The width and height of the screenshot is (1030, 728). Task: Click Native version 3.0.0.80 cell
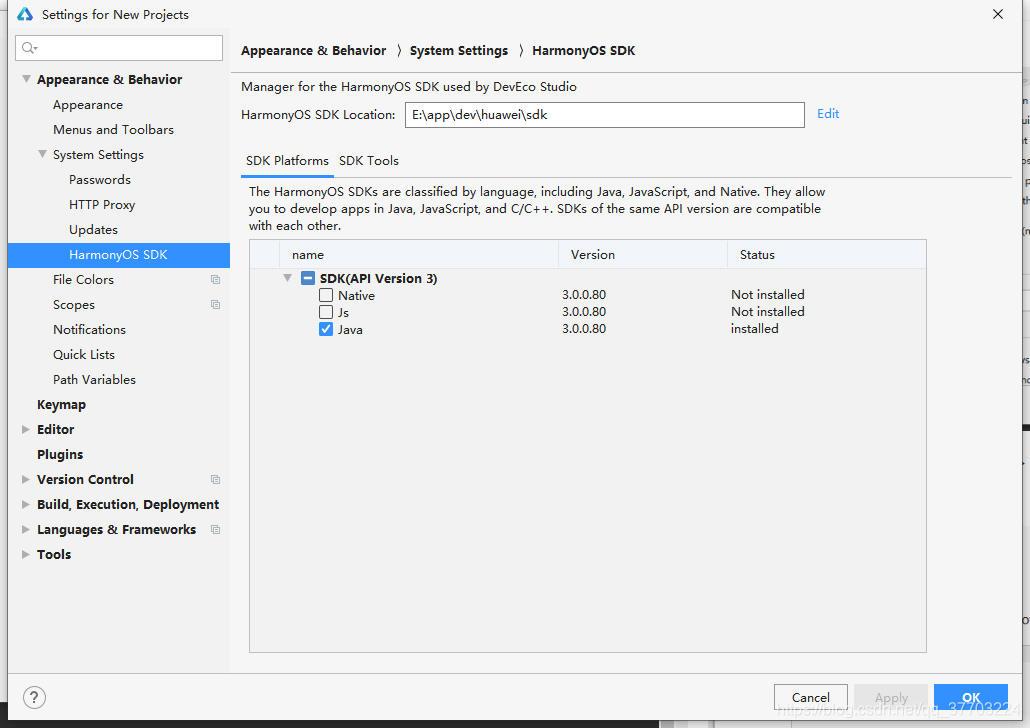584,295
